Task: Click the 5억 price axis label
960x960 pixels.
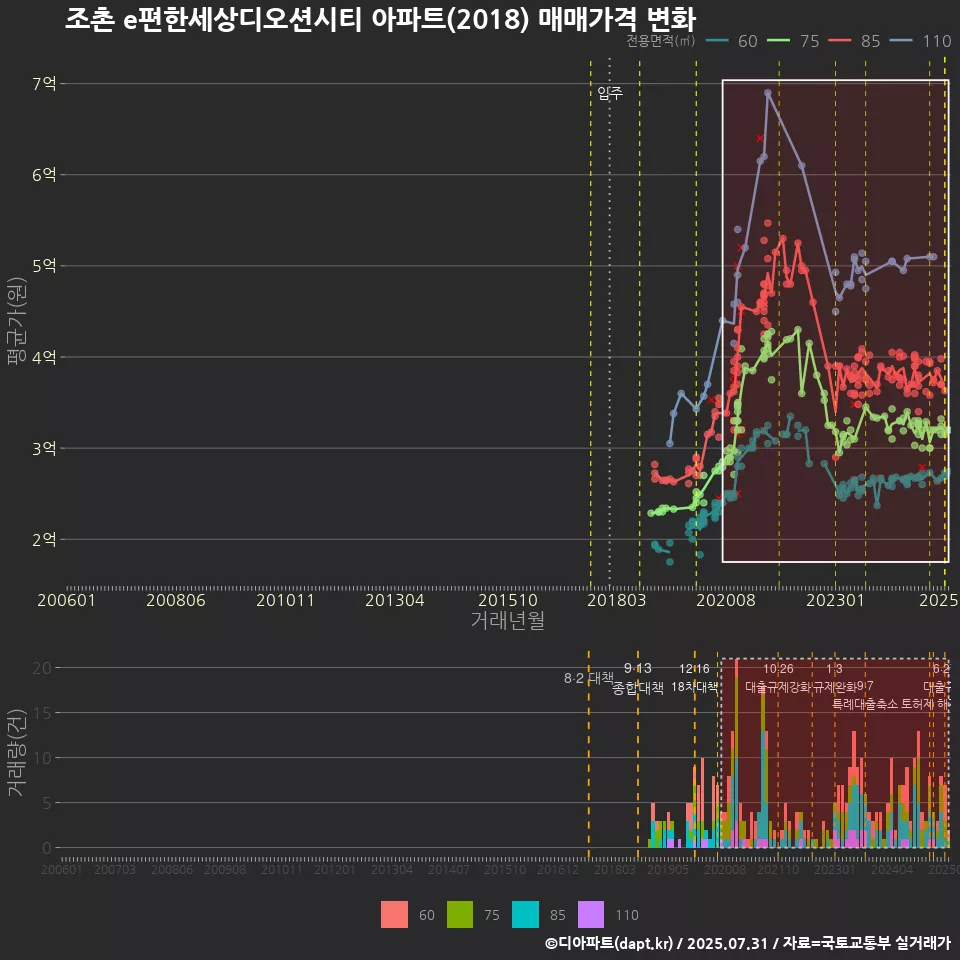Action: point(44,266)
